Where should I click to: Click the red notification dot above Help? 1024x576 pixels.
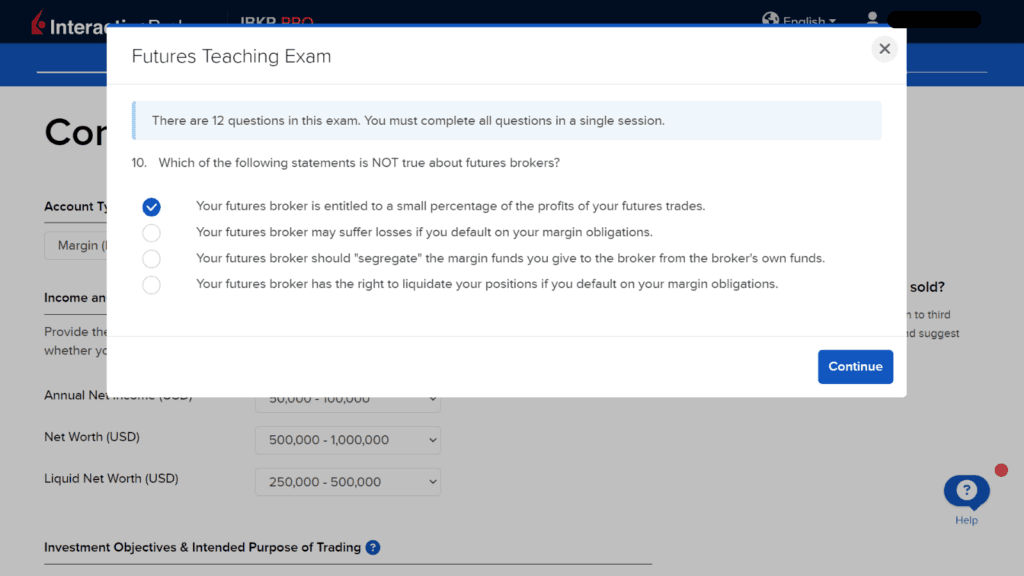pyautogui.click(x=1001, y=468)
